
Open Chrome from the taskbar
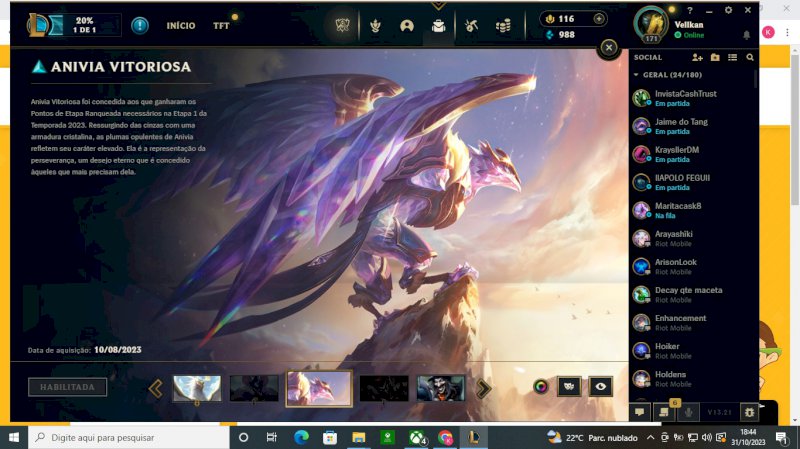point(445,437)
